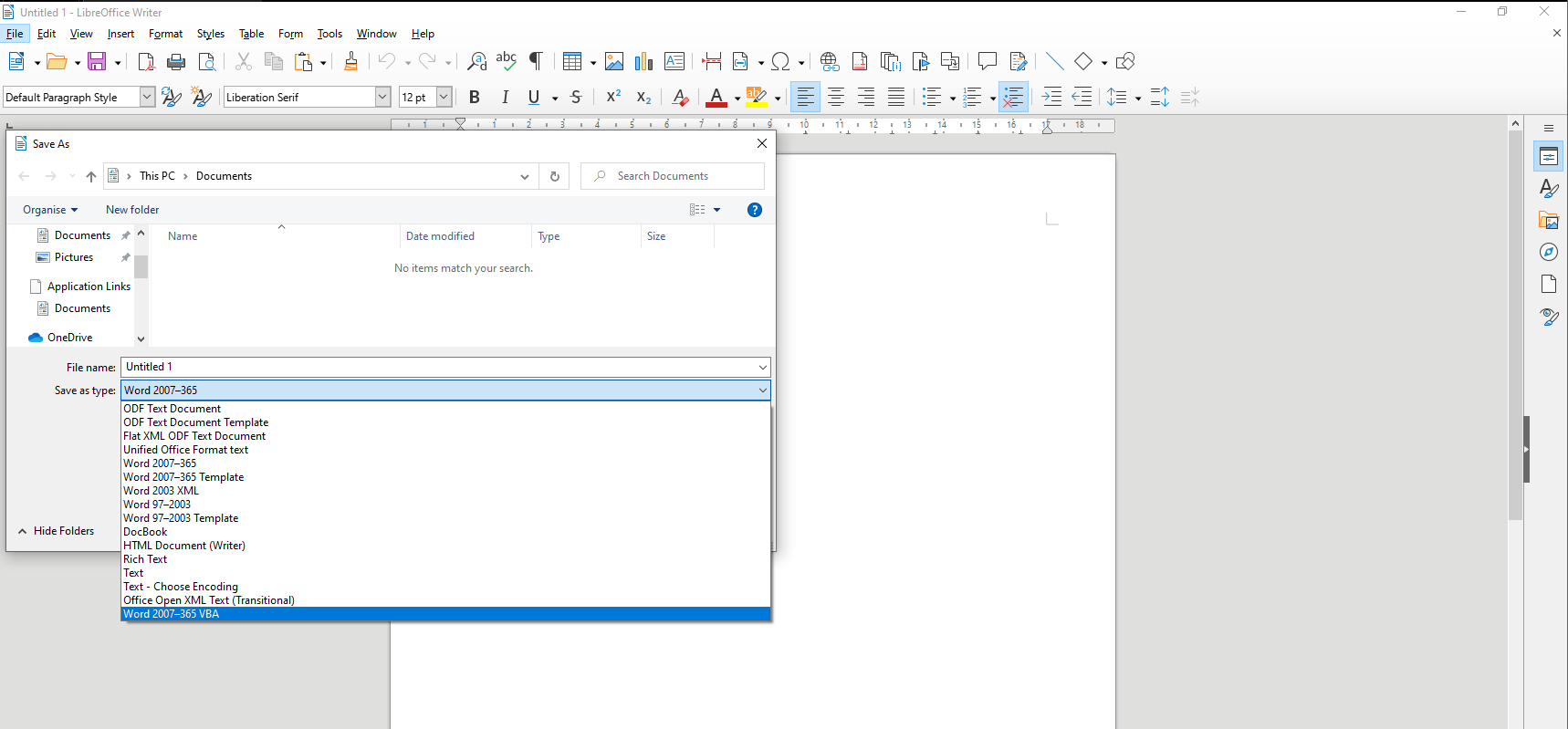
Task: Toggle Subscript button
Action: [x=643, y=97]
